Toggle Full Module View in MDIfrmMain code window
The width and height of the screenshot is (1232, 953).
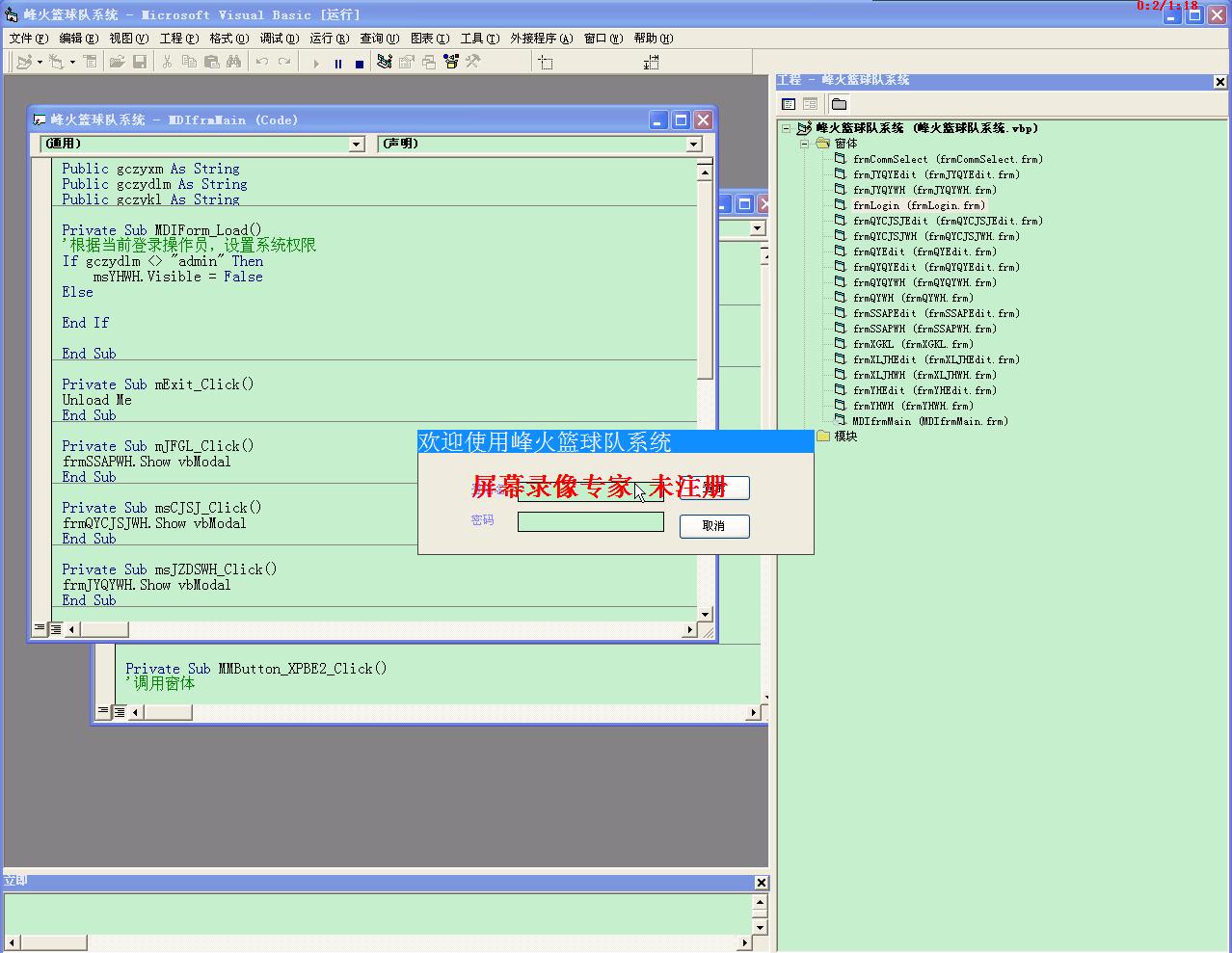[x=56, y=629]
